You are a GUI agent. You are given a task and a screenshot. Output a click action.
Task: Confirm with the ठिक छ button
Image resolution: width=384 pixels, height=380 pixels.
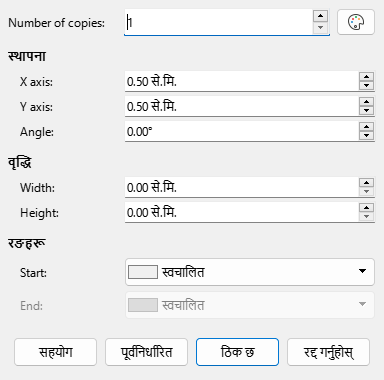point(237,352)
